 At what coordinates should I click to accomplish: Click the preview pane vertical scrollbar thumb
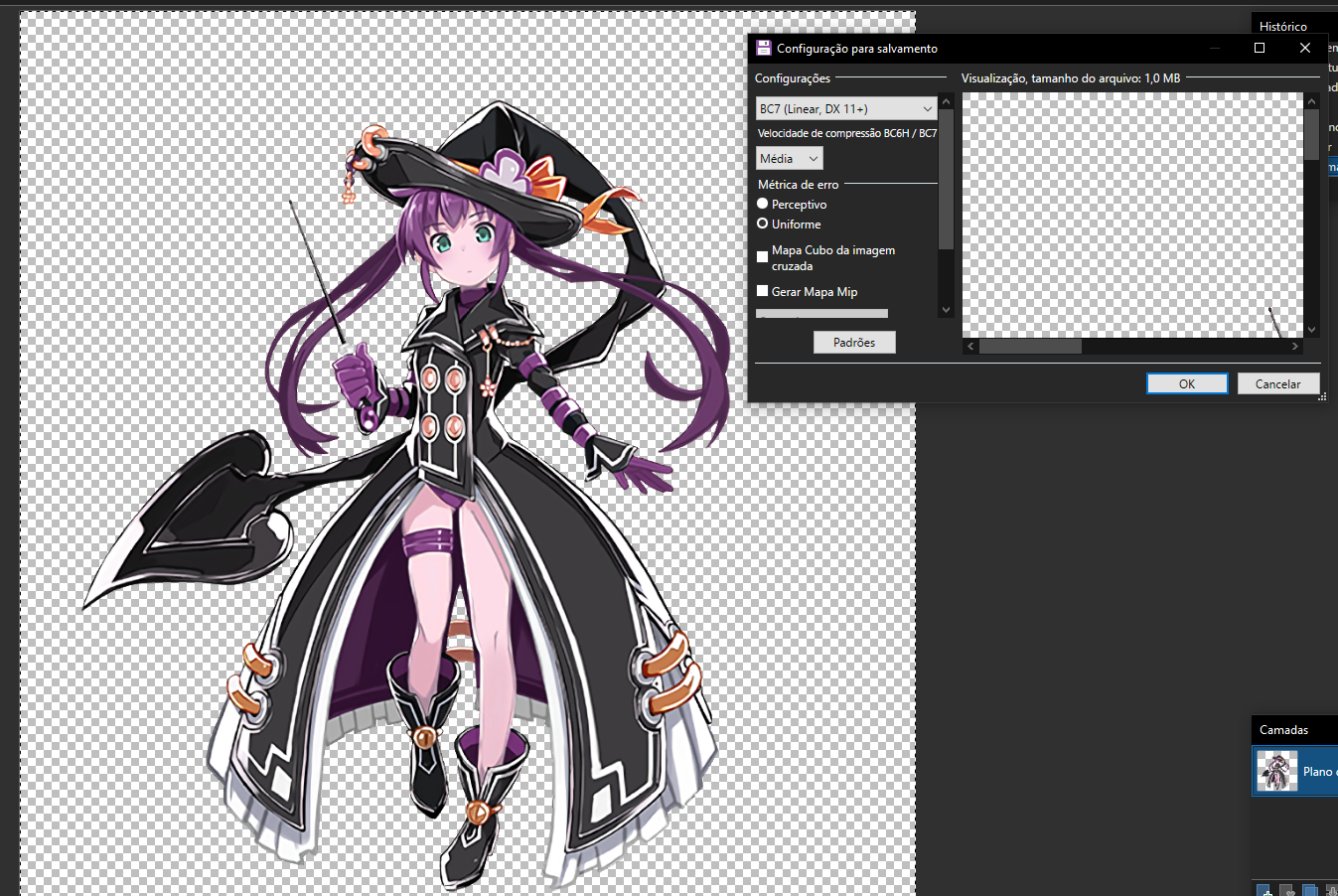(x=1312, y=134)
